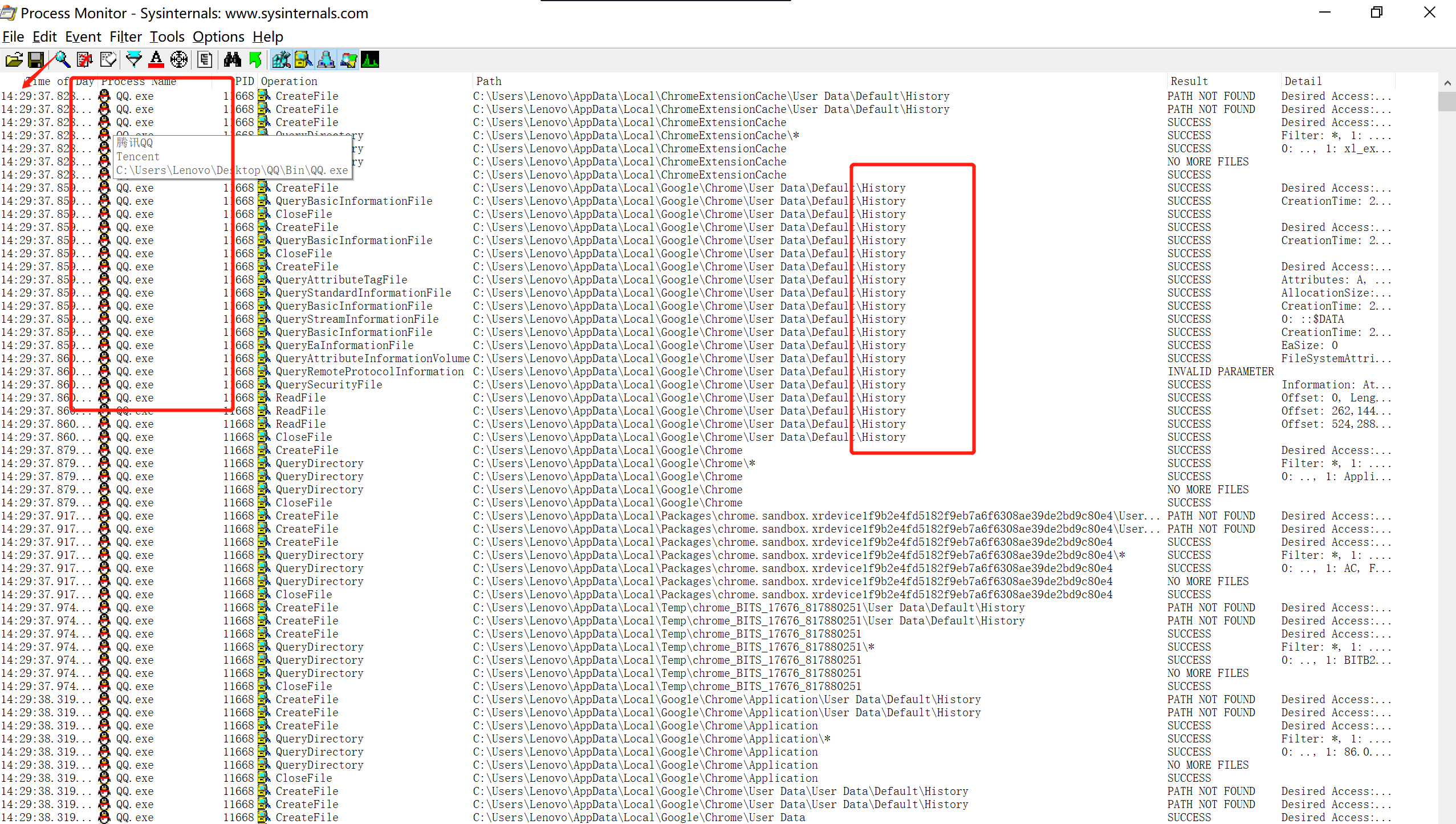Click the 'AllocationSize:...' detail cell
The height and width of the screenshot is (824, 1456).
point(1336,293)
